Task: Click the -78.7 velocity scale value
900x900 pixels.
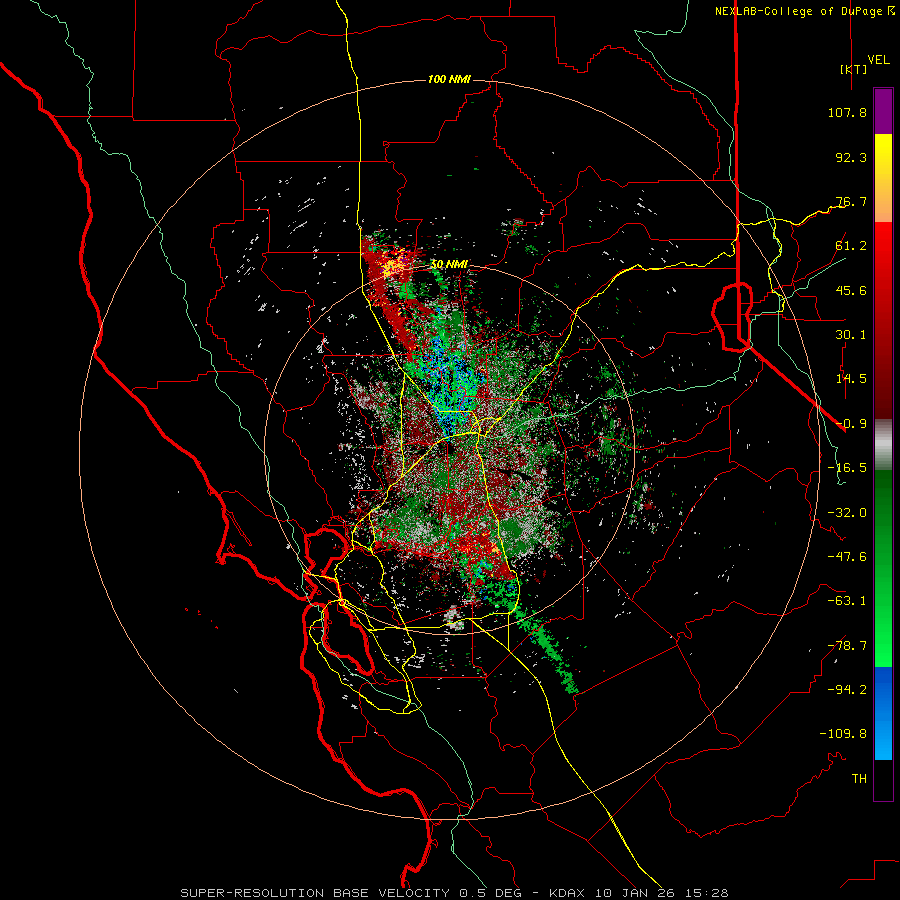Action: click(x=847, y=646)
